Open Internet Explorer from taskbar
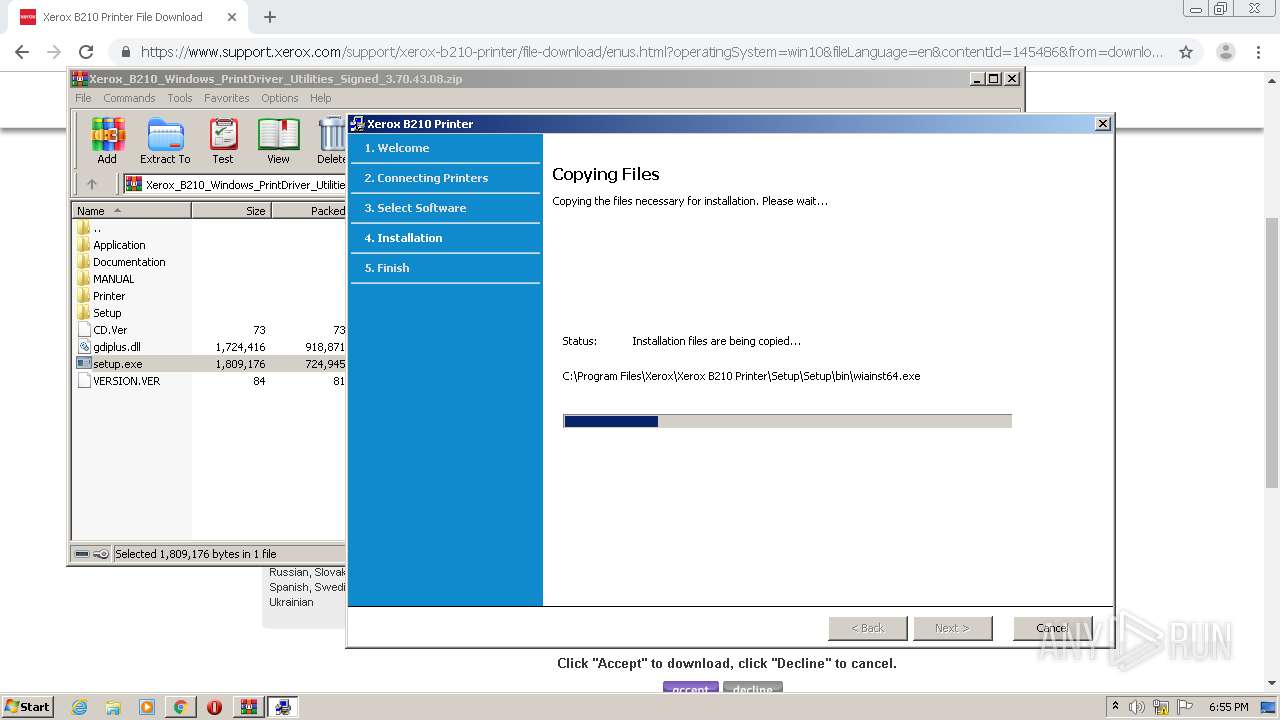 click(80, 707)
